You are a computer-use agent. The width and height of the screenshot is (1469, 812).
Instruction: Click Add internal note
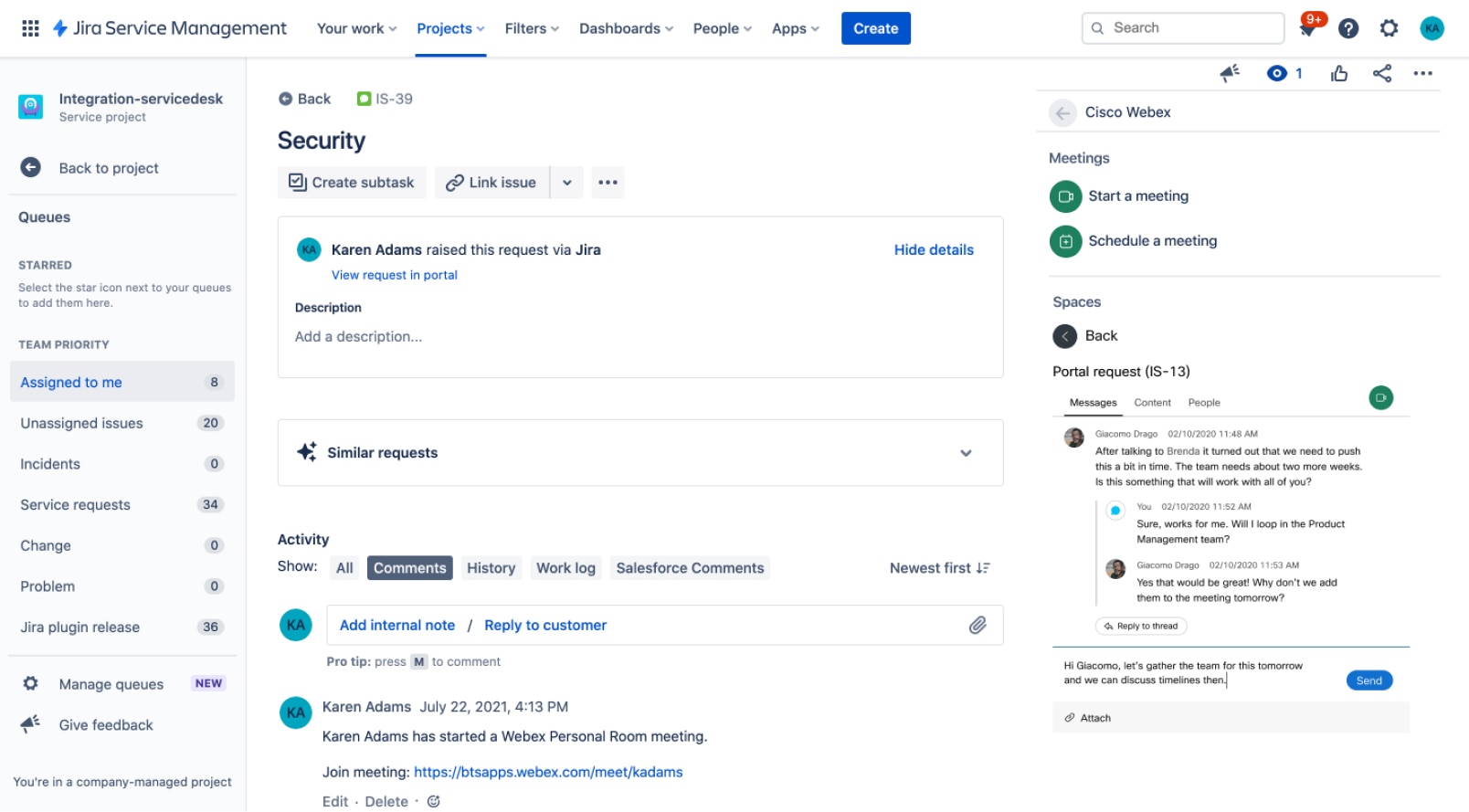pyautogui.click(x=397, y=626)
